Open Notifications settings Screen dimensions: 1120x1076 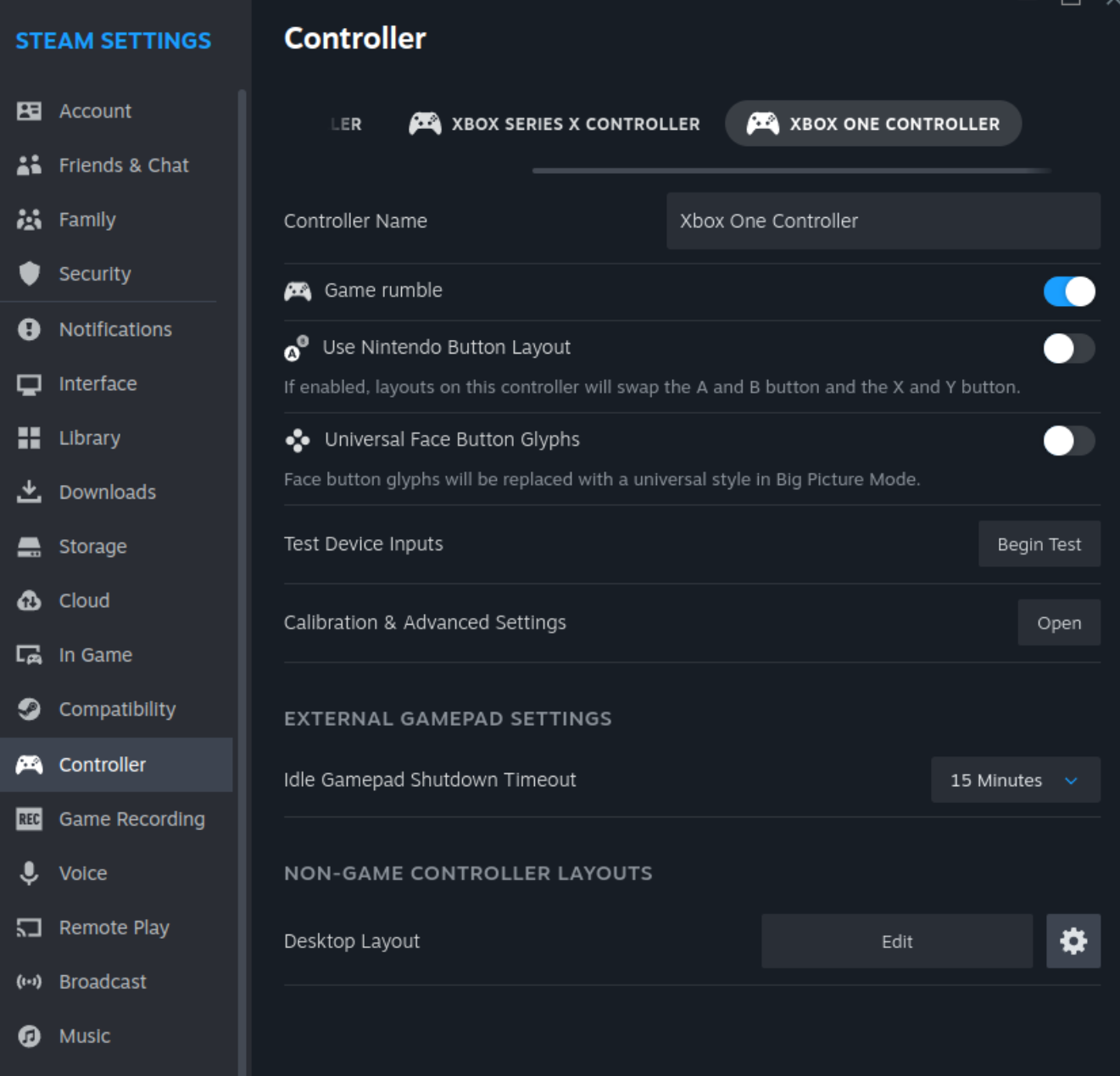click(x=116, y=329)
